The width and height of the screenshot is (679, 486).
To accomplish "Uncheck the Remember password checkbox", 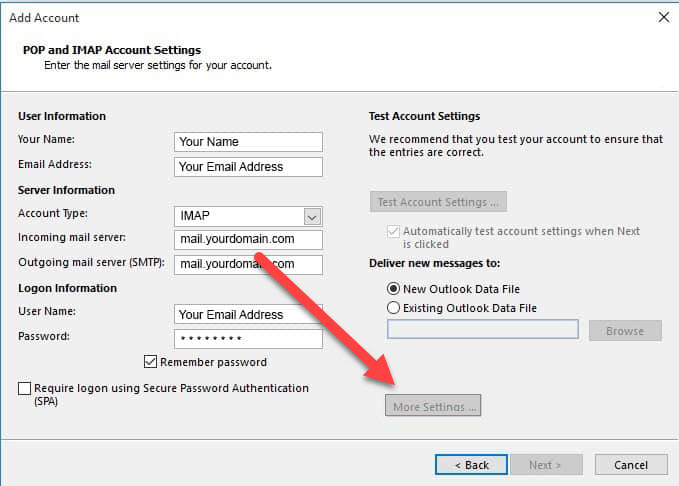I will [150, 362].
